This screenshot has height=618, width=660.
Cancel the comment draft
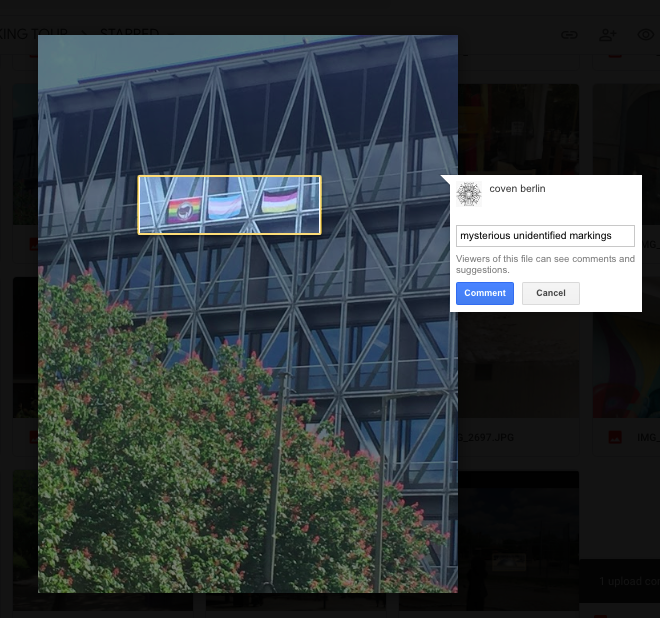pyautogui.click(x=550, y=293)
